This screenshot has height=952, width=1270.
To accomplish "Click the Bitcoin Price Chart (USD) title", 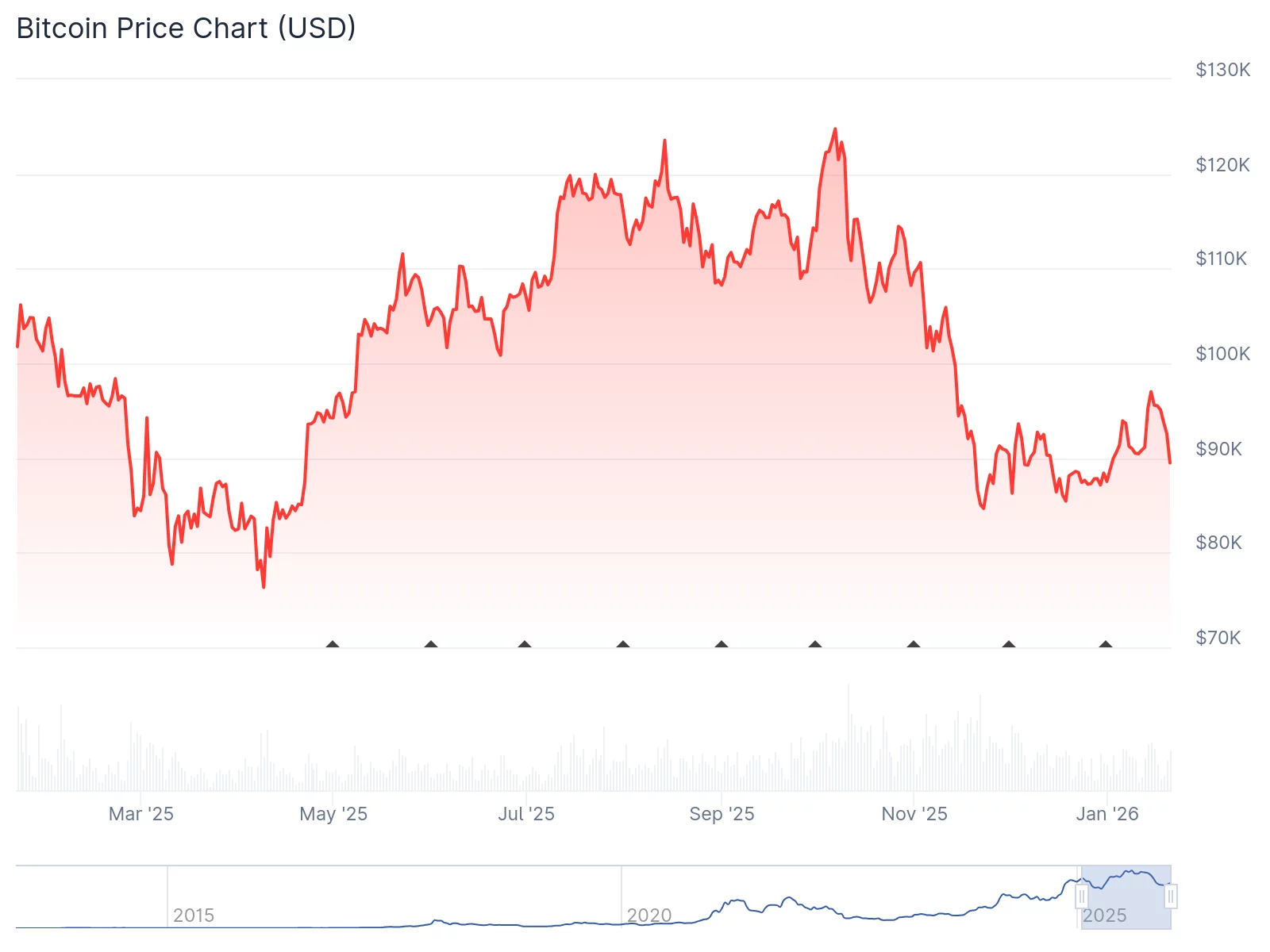I will coord(187,29).
